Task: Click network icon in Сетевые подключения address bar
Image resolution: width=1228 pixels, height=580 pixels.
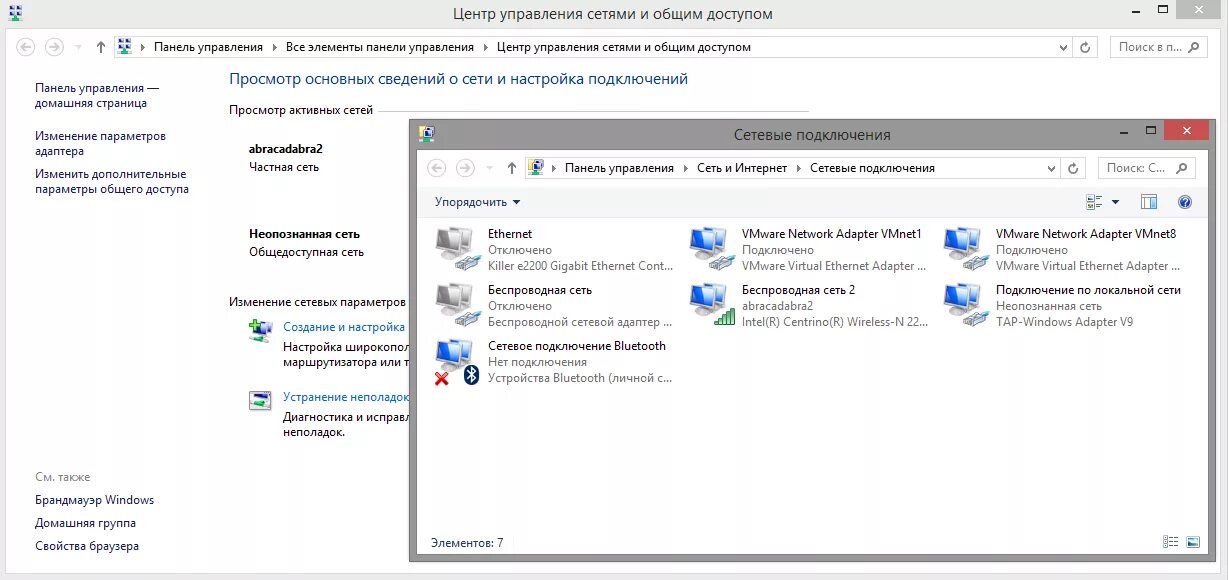Action: point(536,168)
